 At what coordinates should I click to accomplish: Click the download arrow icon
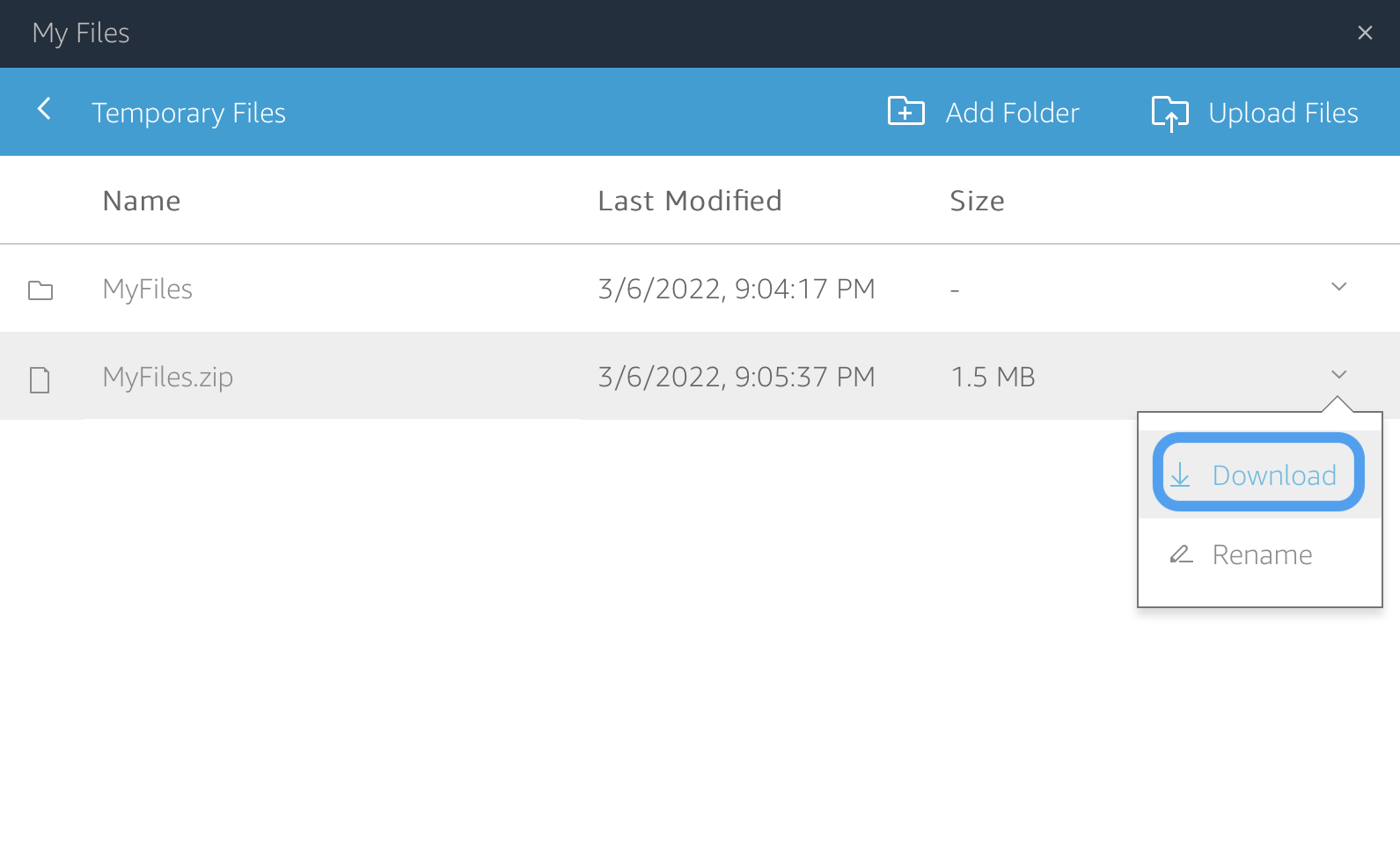coord(1180,476)
